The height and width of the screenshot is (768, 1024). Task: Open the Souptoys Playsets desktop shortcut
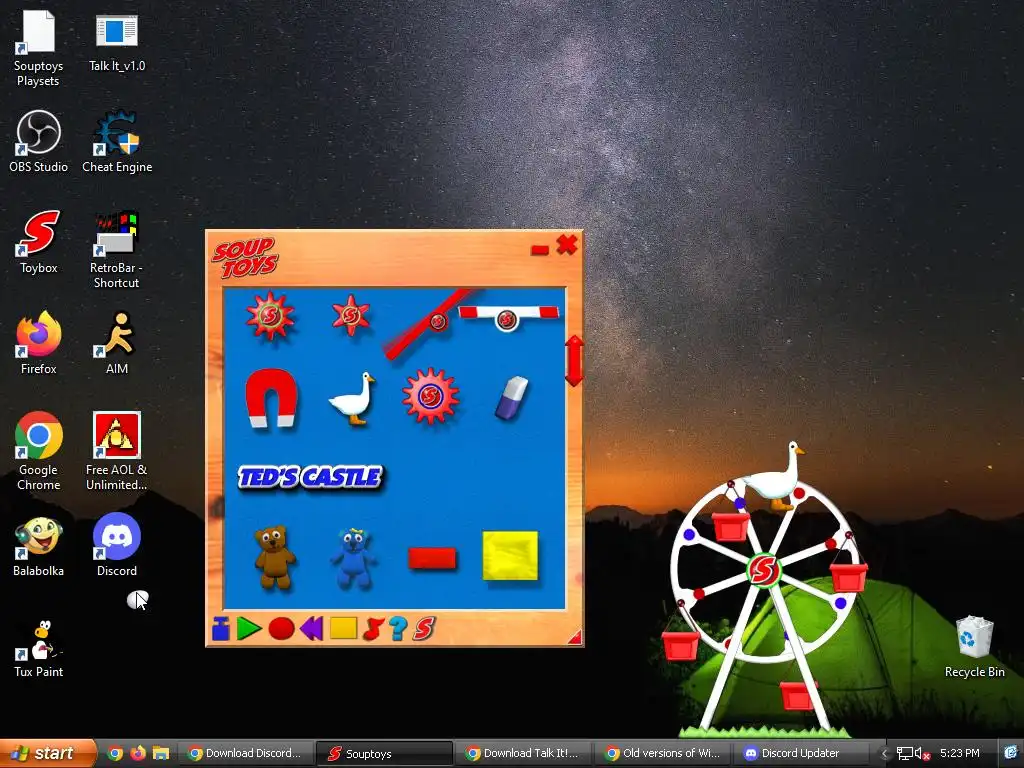pos(38,46)
